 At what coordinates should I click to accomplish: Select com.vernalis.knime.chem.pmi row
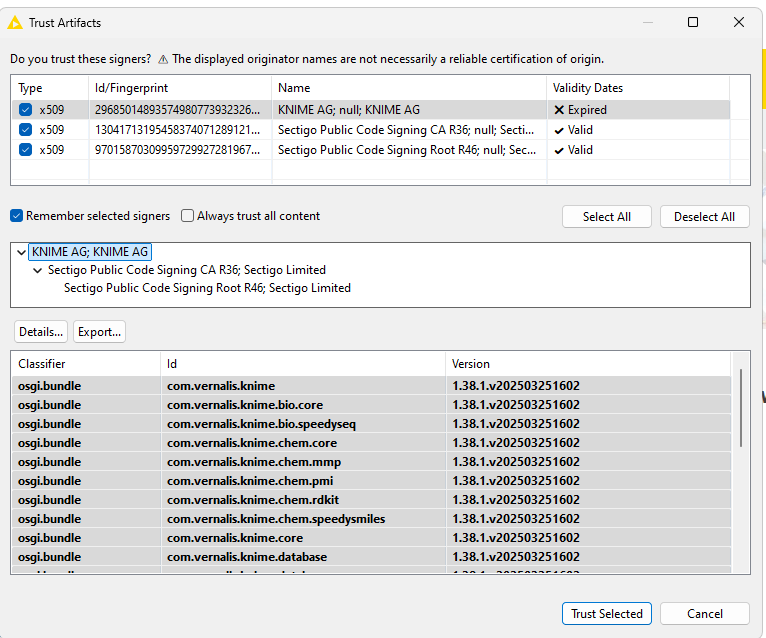[371, 481]
